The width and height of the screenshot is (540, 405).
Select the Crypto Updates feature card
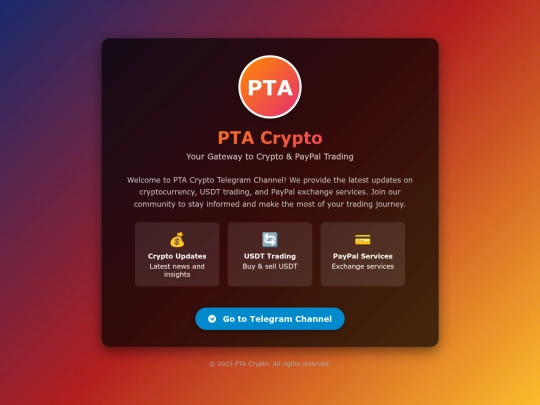(x=177, y=254)
